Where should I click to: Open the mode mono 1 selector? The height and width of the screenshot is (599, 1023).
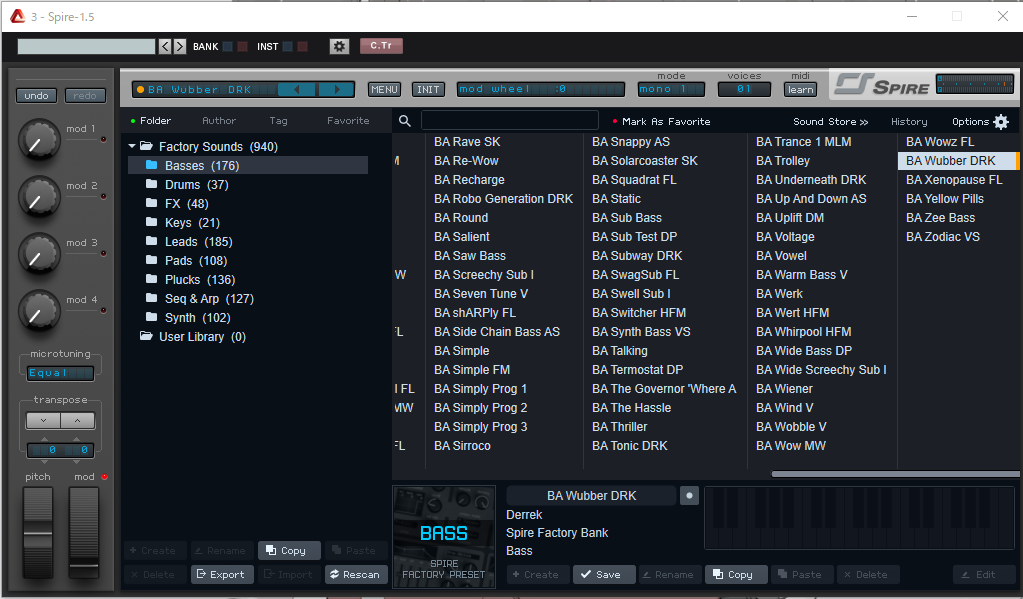click(x=671, y=89)
